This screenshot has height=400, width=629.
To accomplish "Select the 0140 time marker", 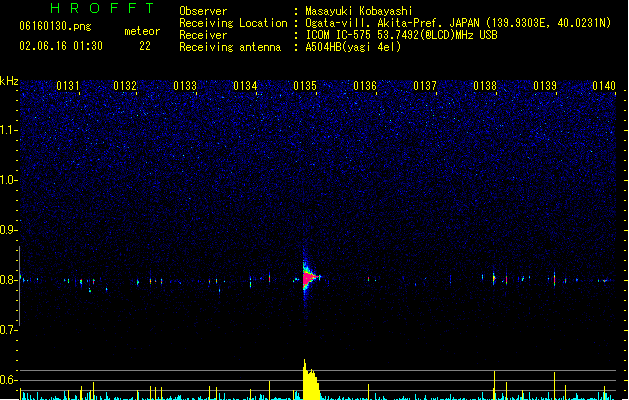I will click(604, 86).
